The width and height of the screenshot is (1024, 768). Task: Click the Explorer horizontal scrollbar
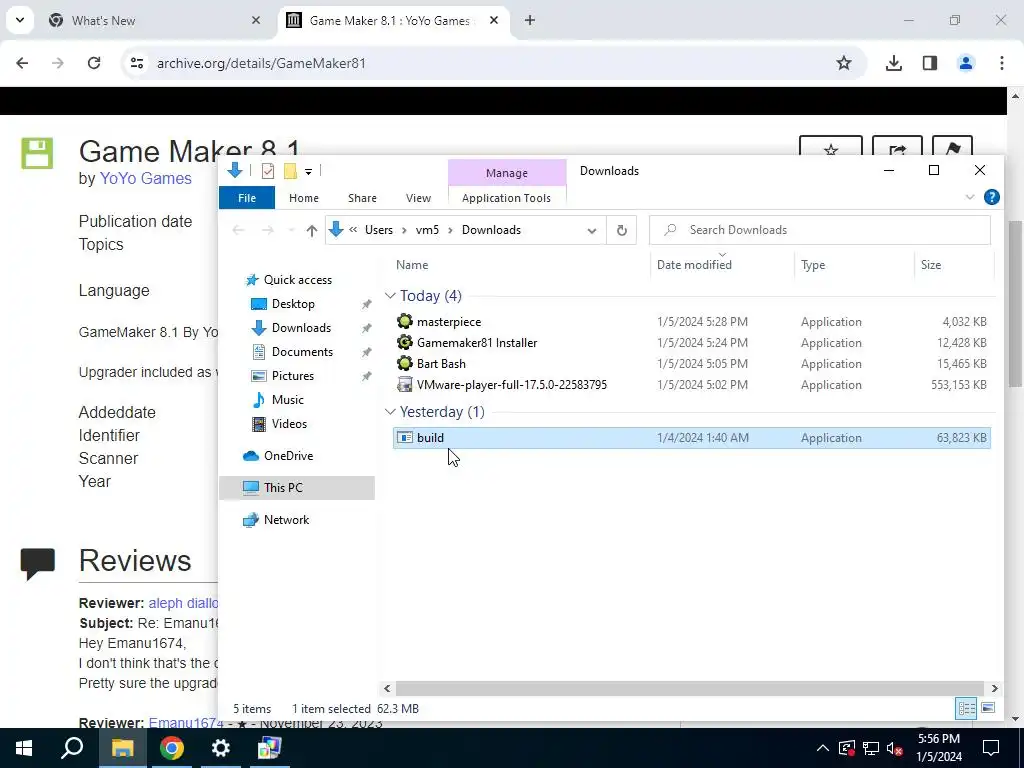click(x=690, y=688)
